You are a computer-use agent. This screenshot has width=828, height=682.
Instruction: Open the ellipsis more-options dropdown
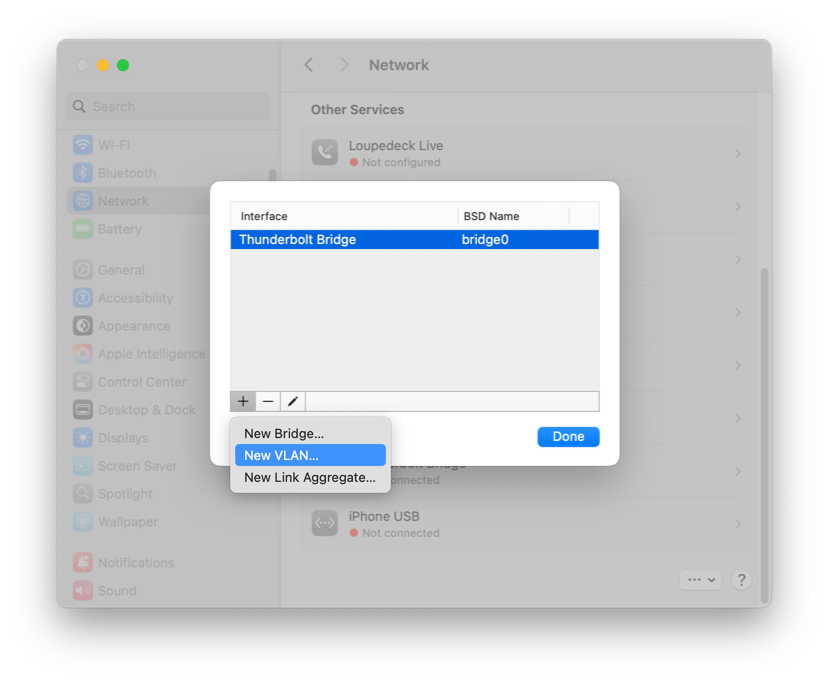700,580
